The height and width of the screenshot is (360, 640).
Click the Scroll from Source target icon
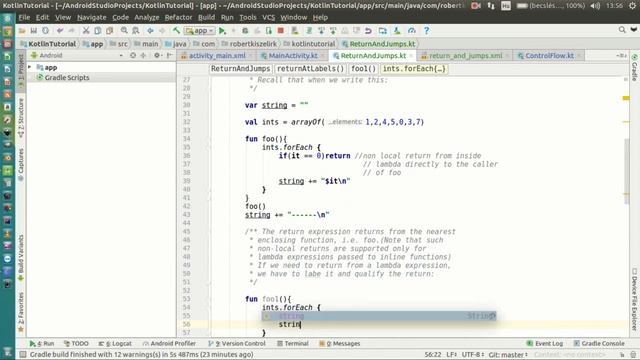click(133, 56)
